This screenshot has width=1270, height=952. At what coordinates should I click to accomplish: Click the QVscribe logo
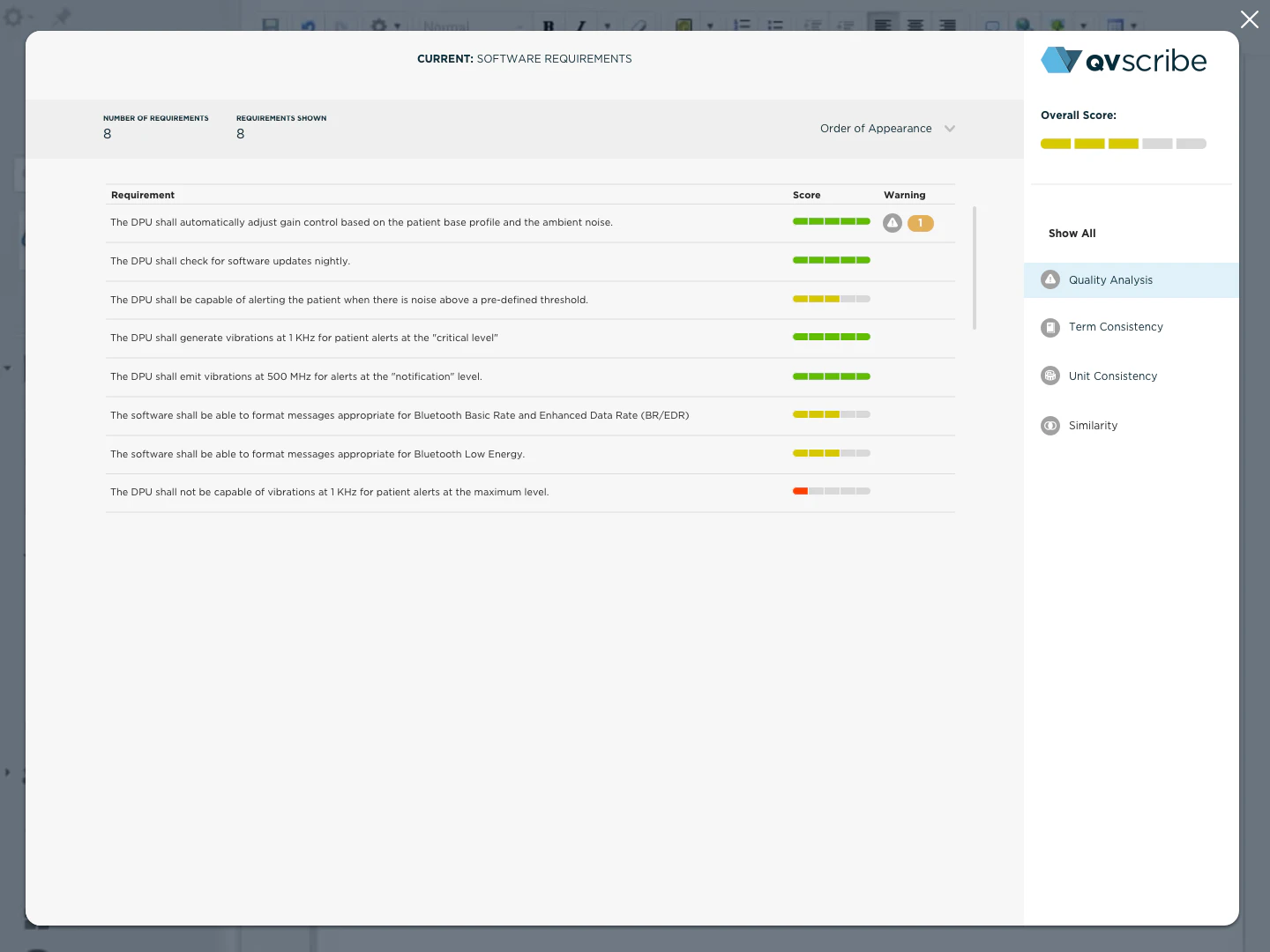tap(1124, 60)
